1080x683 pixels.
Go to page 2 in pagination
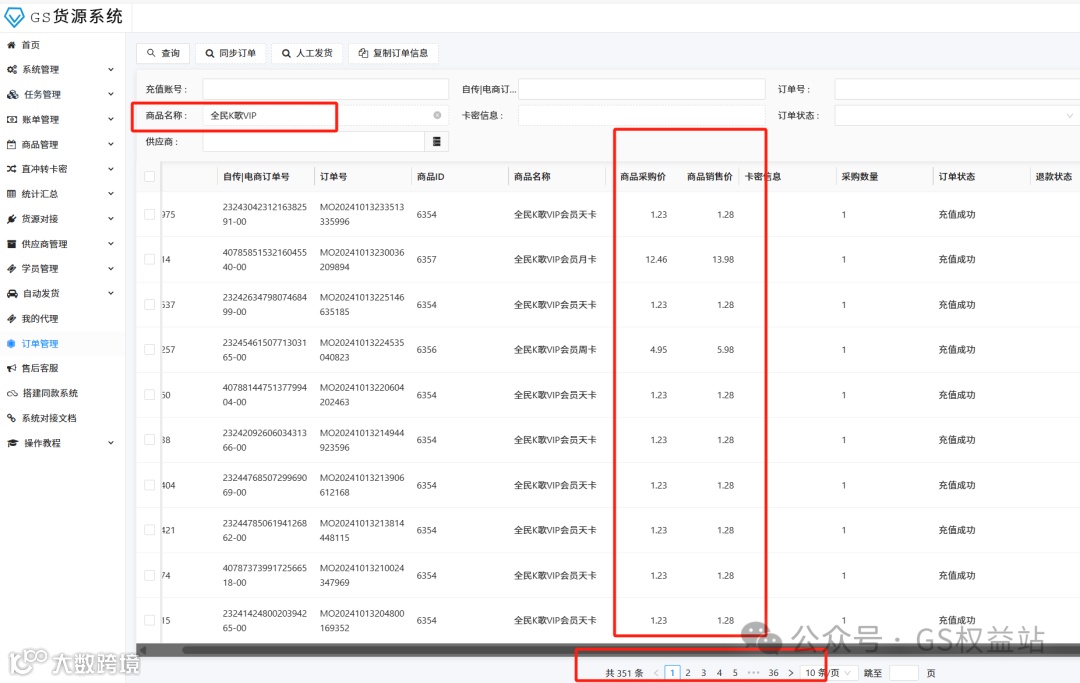pos(688,673)
